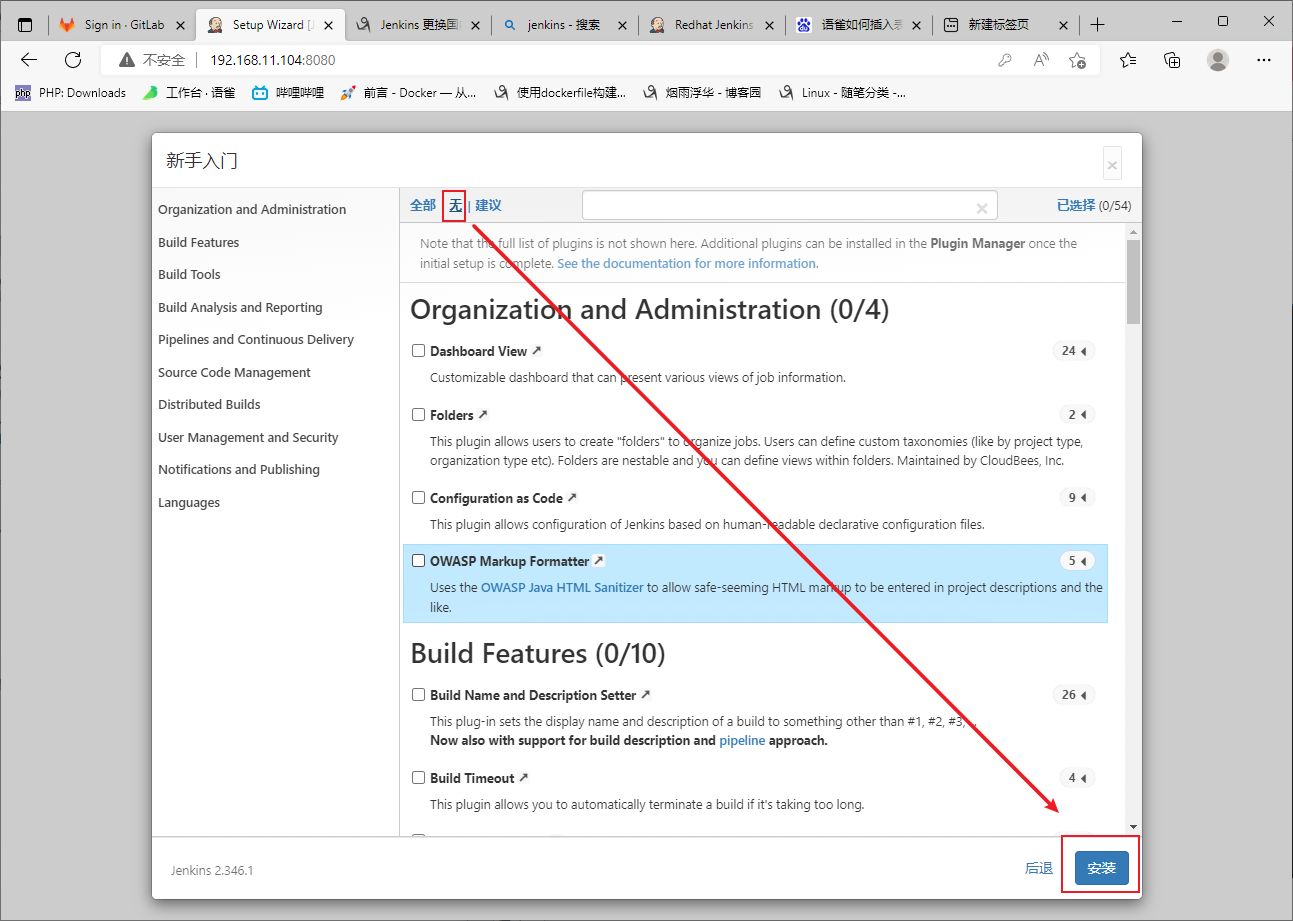Open See the documentation for more information
Viewport: 1293px width, 921px height.
[x=687, y=263]
